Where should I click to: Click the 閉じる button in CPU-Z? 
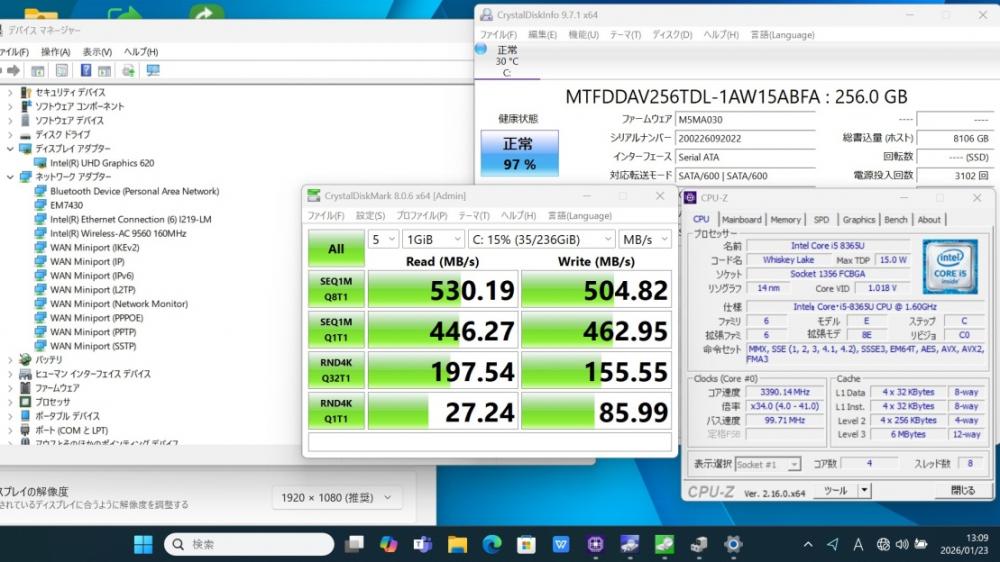962,491
